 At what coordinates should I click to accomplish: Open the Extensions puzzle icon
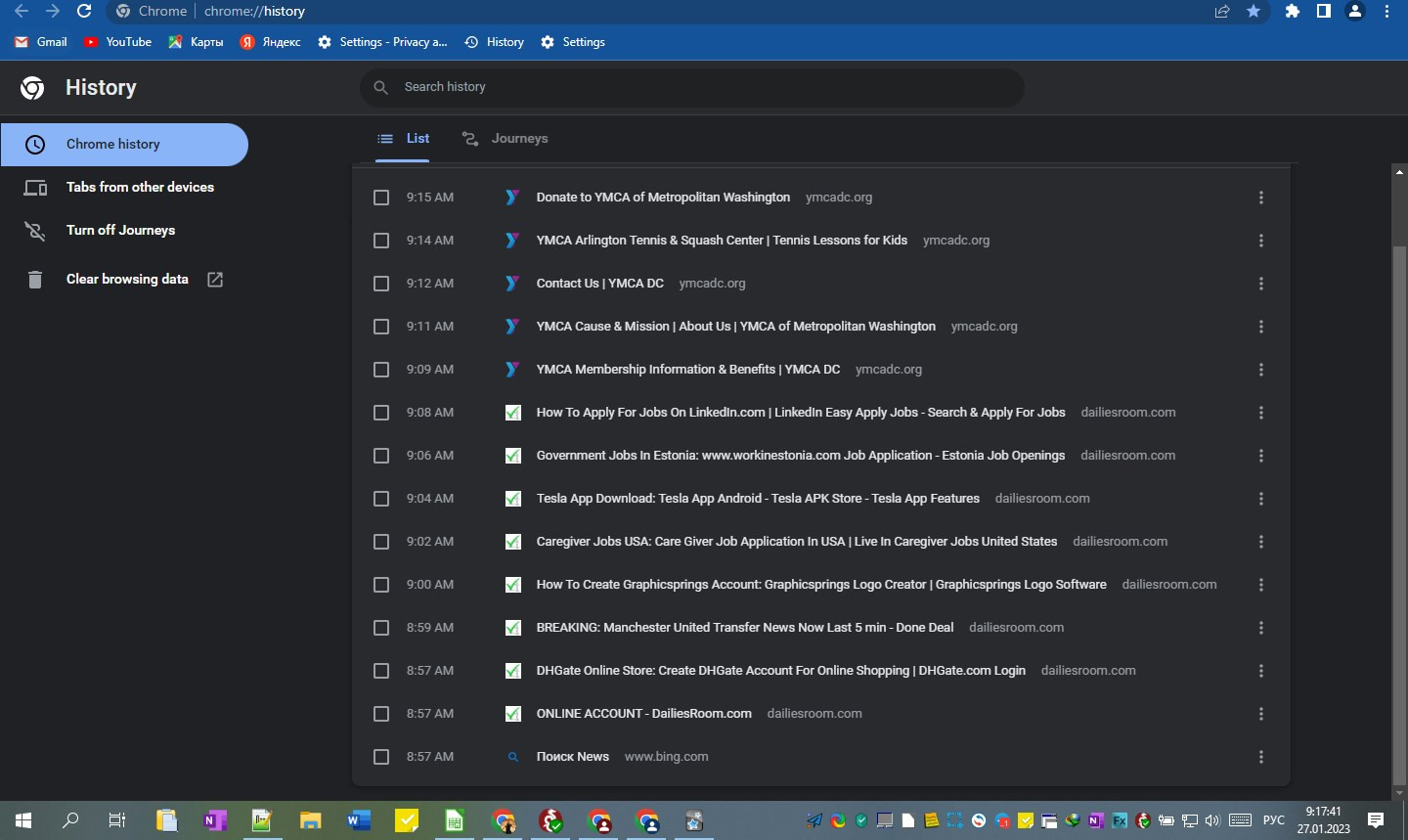coord(1293,11)
